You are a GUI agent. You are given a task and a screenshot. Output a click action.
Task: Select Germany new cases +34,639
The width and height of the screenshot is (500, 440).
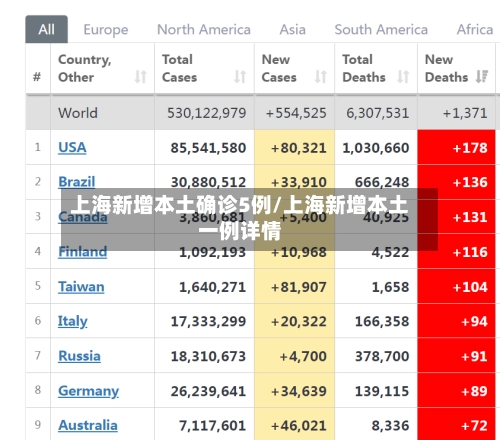pyautogui.click(x=299, y=391)
